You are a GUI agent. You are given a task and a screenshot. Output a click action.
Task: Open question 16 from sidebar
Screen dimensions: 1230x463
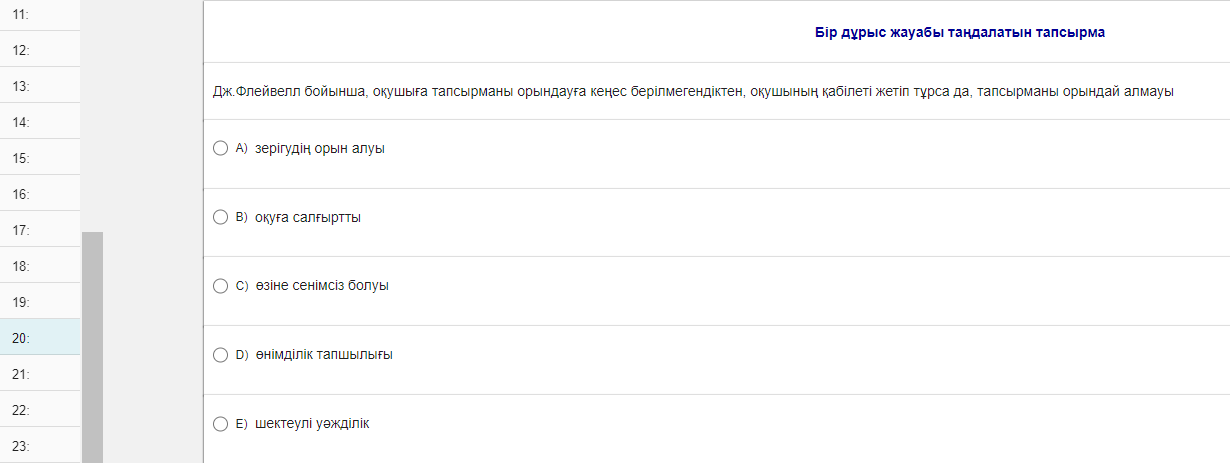(40, 194)
